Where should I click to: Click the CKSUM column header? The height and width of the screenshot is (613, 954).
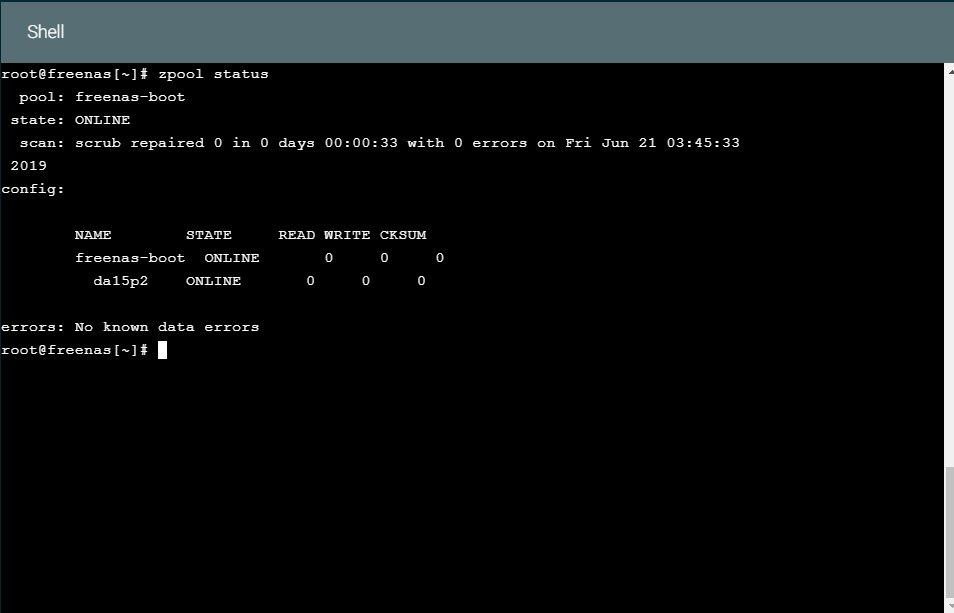tap(403, 235)
